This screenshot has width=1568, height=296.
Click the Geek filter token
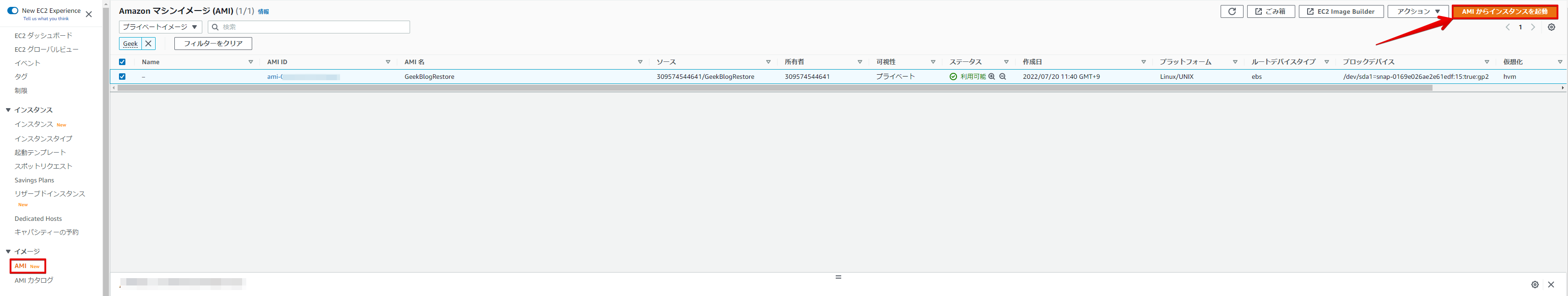pyautogui.click(x=130, y=44)
